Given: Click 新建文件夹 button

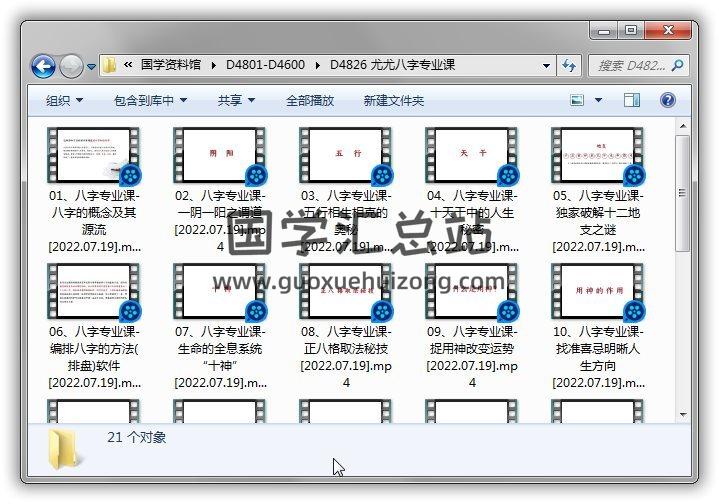Looking at the screenshot, I should click(x=393, y=100).
